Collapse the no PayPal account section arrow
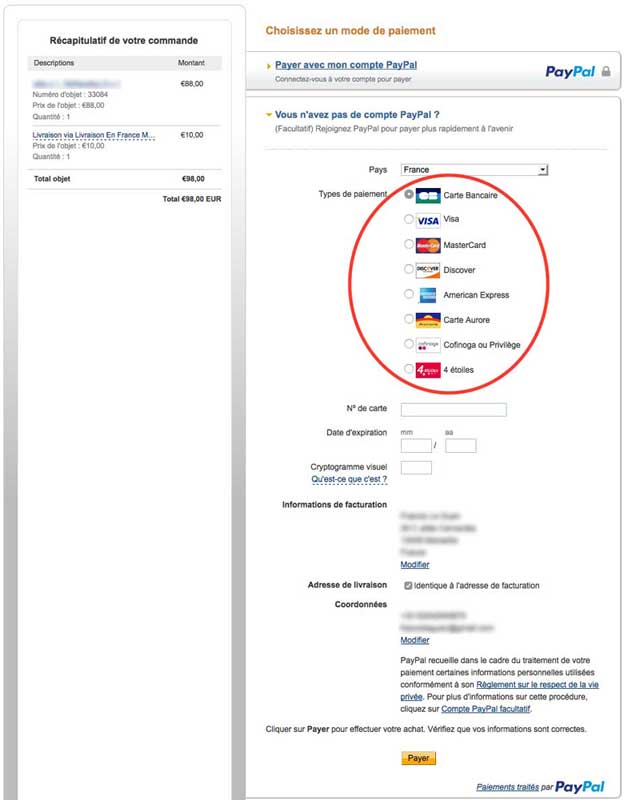Screen dimensions: 624x800 pyautogui.click(x=269, y=115)
